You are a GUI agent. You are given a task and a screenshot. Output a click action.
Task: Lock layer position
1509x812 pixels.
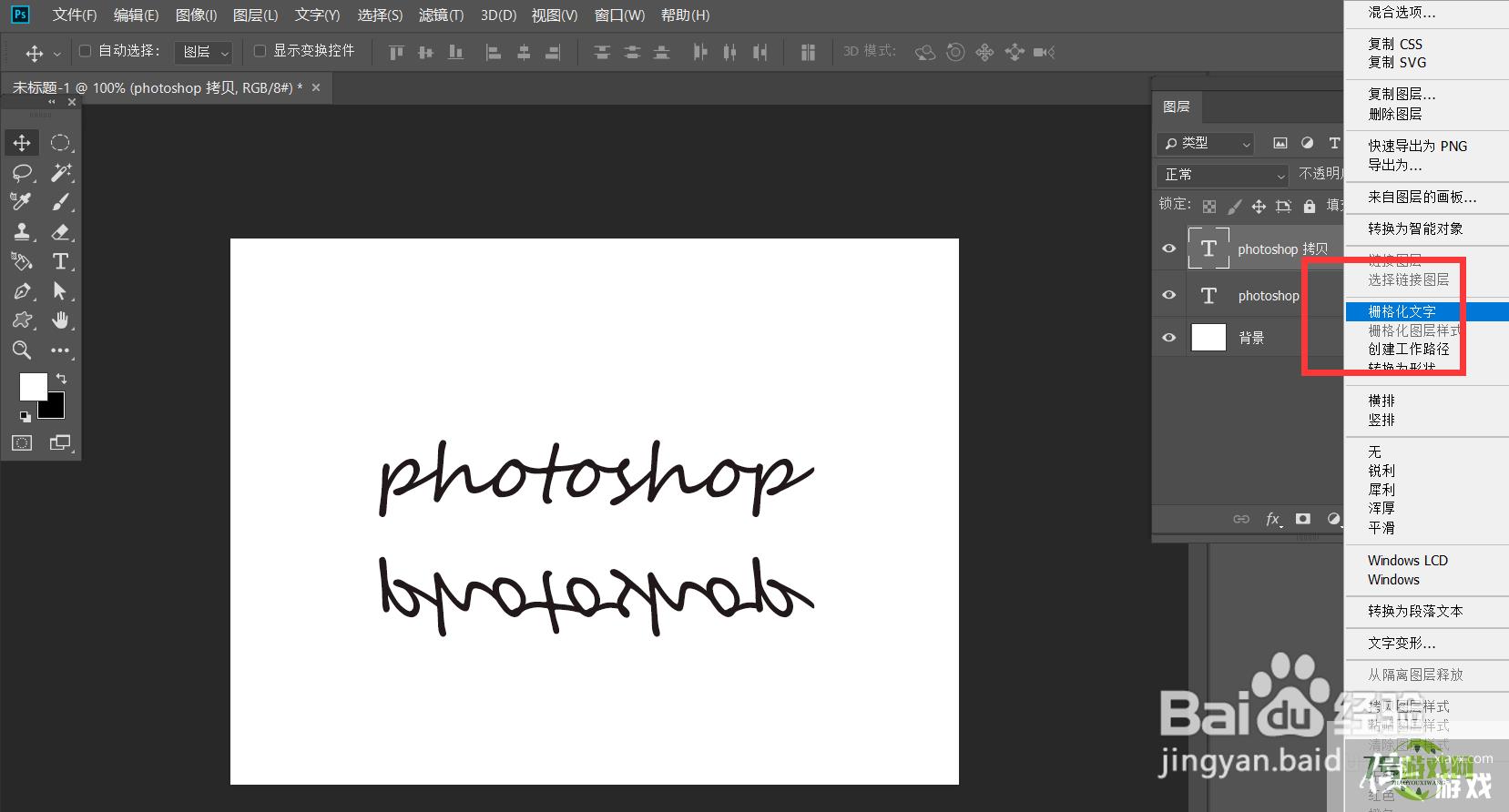(x=1259, y=207)
